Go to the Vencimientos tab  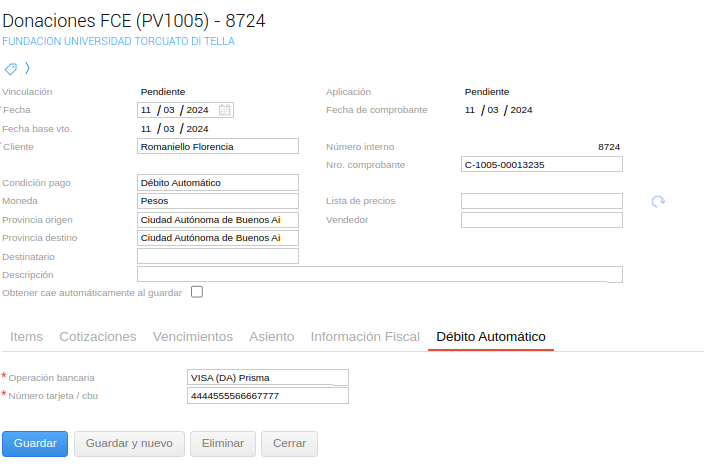pos(193,337)
